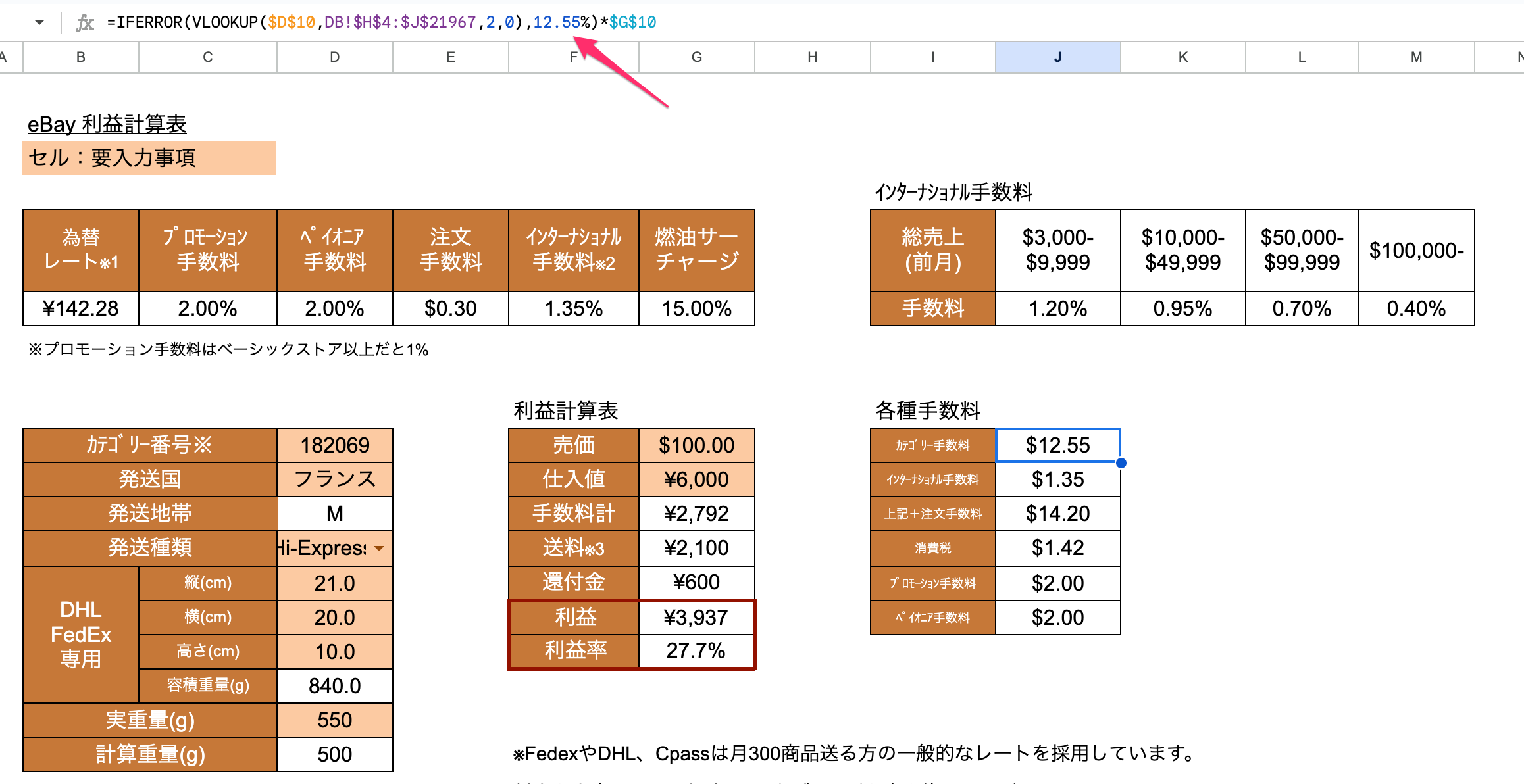This screenshot has height=784, width=1524.
Task: Open the name box dropdown arrow
Action: [39, 22]
